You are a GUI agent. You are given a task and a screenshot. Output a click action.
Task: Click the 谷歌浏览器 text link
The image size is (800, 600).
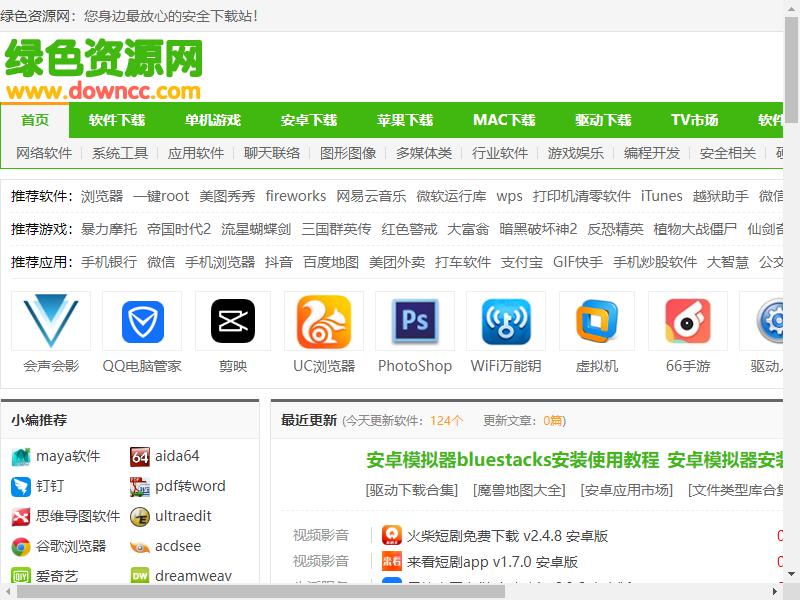pyautogui.click(x=71, y=546)
